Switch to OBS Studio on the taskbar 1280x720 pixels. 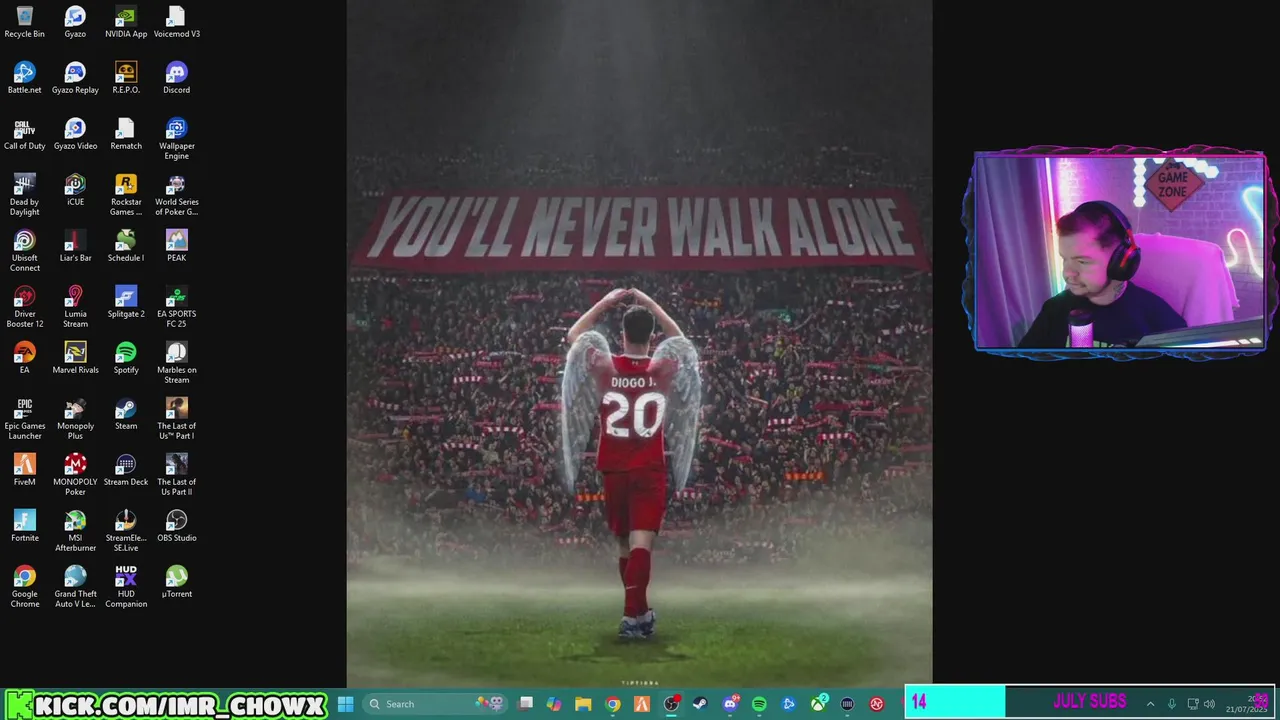click(x=671, y=704)
